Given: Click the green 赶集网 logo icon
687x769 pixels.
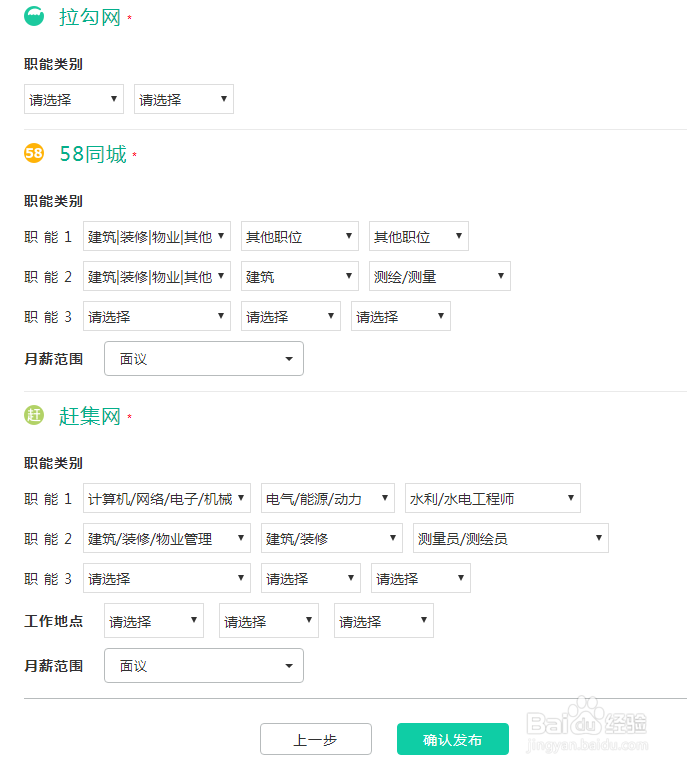Looking at the screenshot, I should (34, 415).
